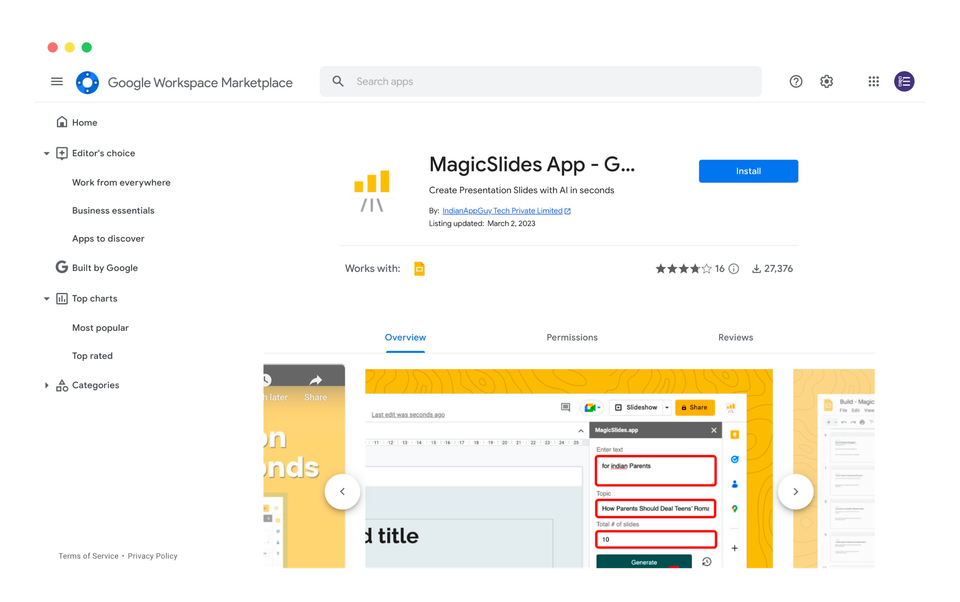This screenshot has width=960, height=602.
Task: Switch to the Permissions tab
Action: tap(571, 337)
